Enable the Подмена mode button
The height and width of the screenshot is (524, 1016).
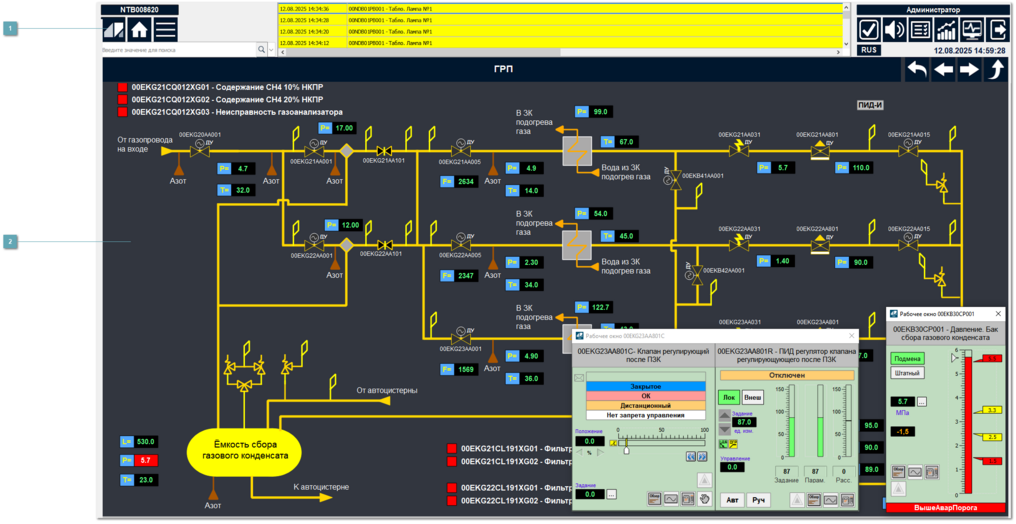[x=907, y=358]
